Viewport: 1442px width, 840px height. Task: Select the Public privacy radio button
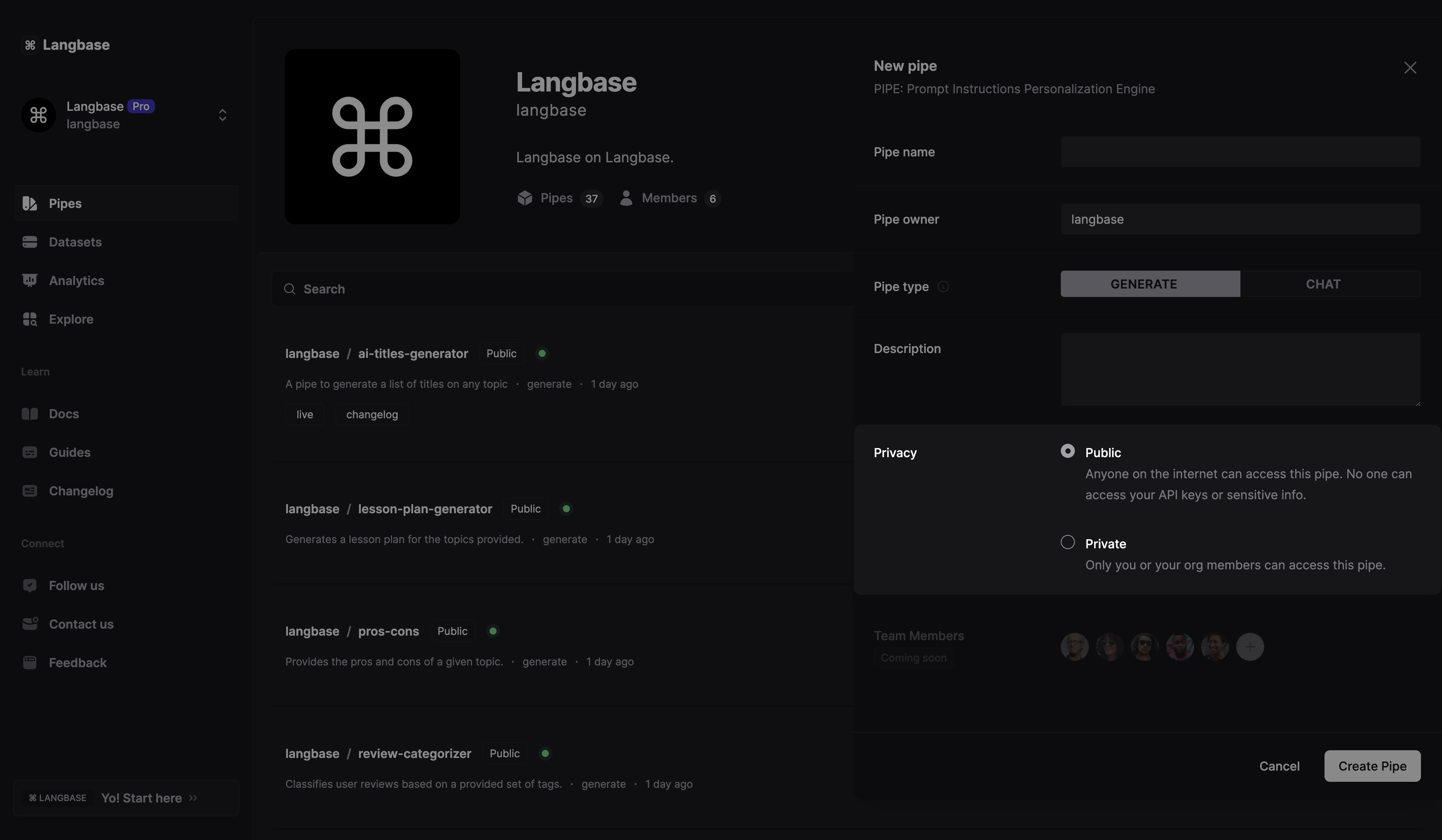[1067, 452]
